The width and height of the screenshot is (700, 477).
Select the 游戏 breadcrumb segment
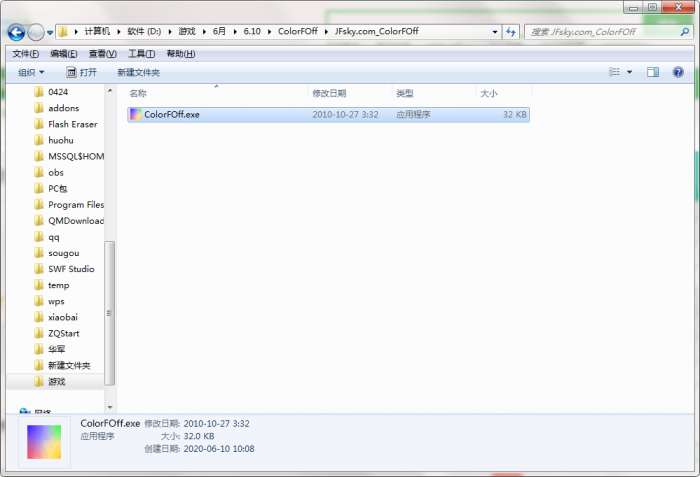(187, 31)
